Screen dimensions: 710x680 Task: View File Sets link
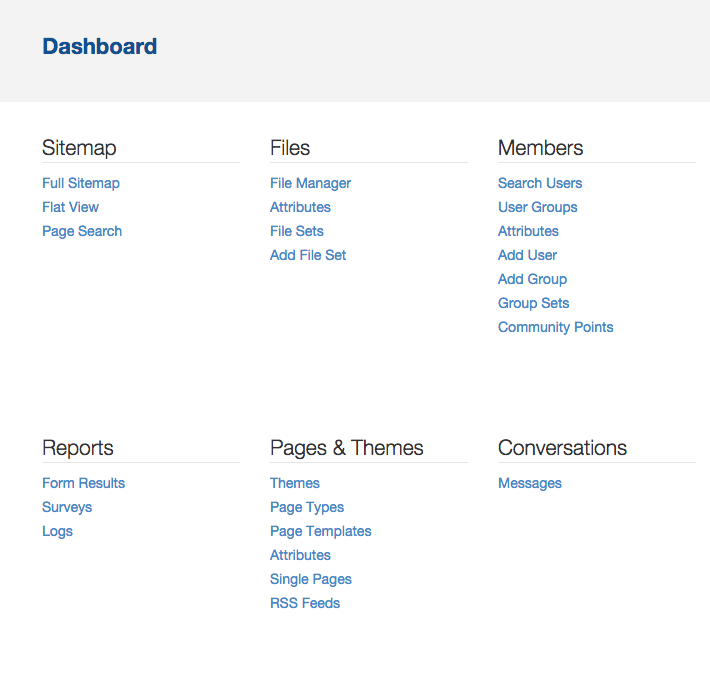click(297, 231)
